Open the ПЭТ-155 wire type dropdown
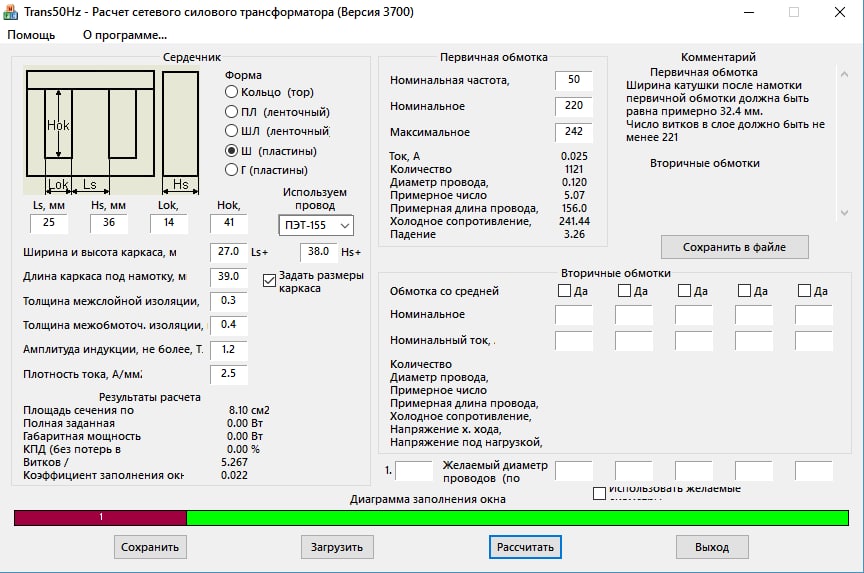The image size is (864, 573). point(316,225)
